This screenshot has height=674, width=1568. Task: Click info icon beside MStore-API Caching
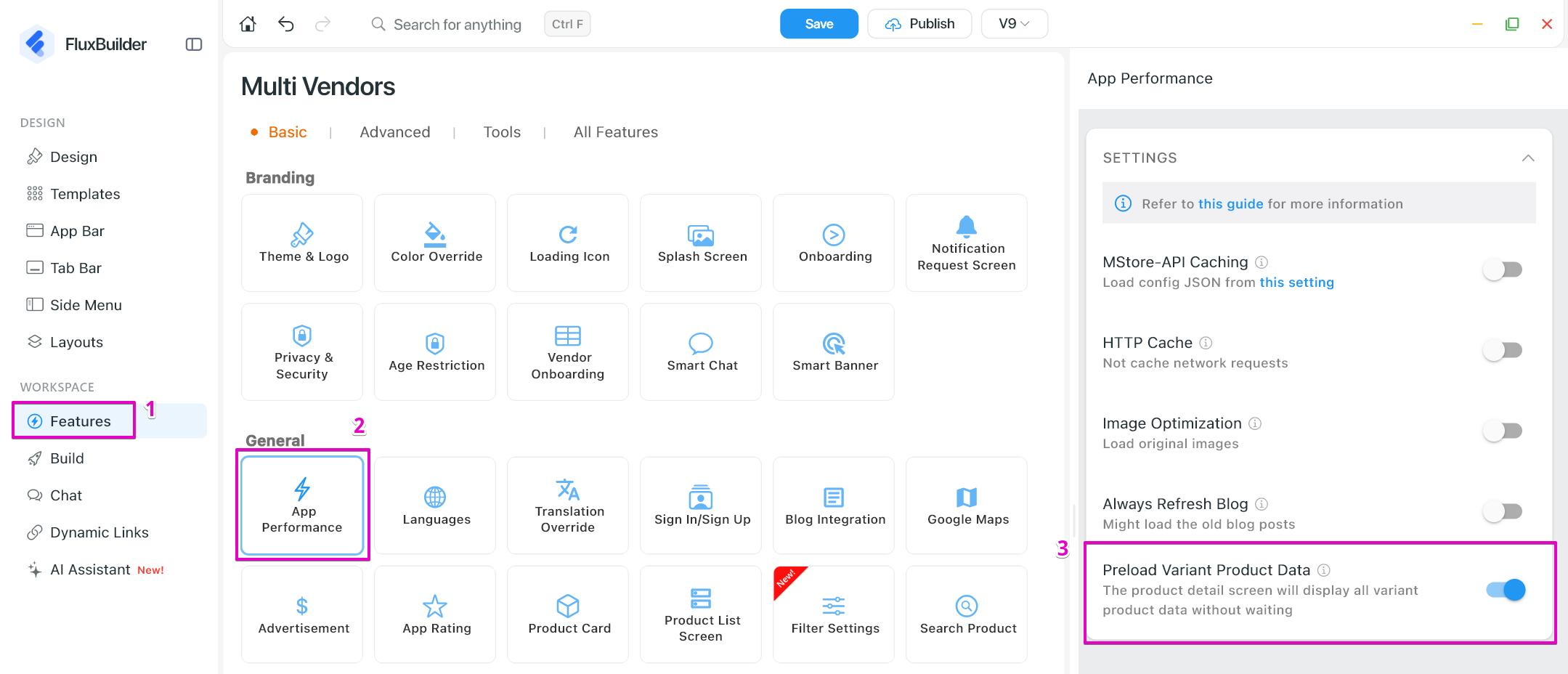[1262, 262]
